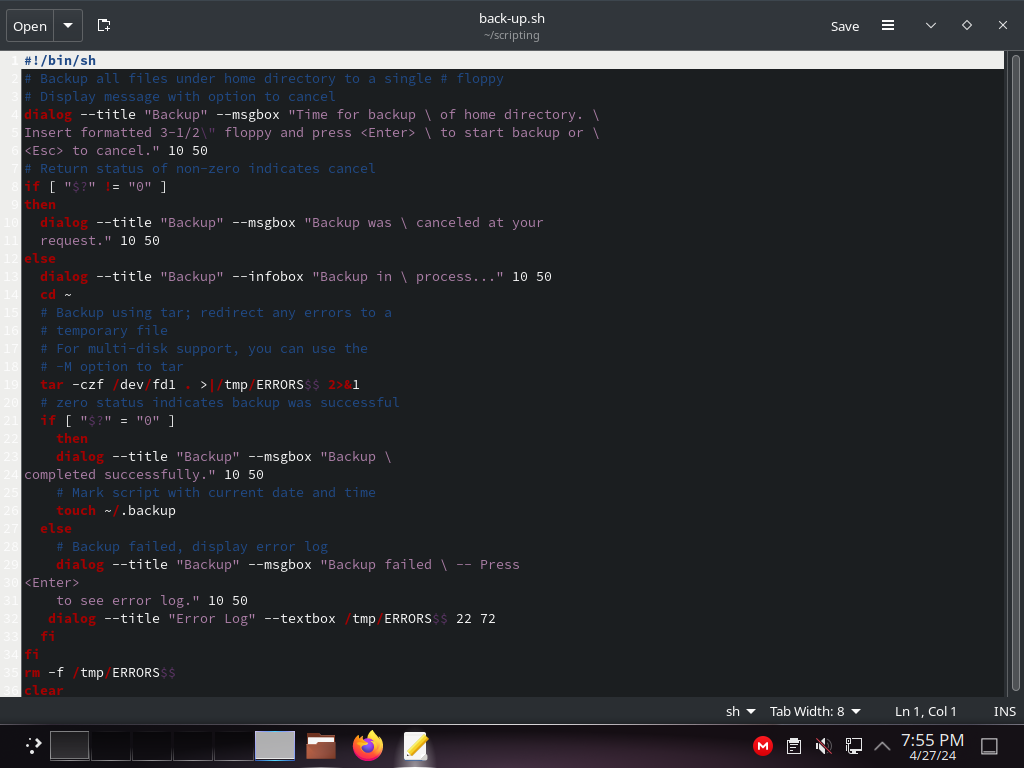Click the '# temporary file' comment
1024x768 pixels.
(x=104, y=330)
